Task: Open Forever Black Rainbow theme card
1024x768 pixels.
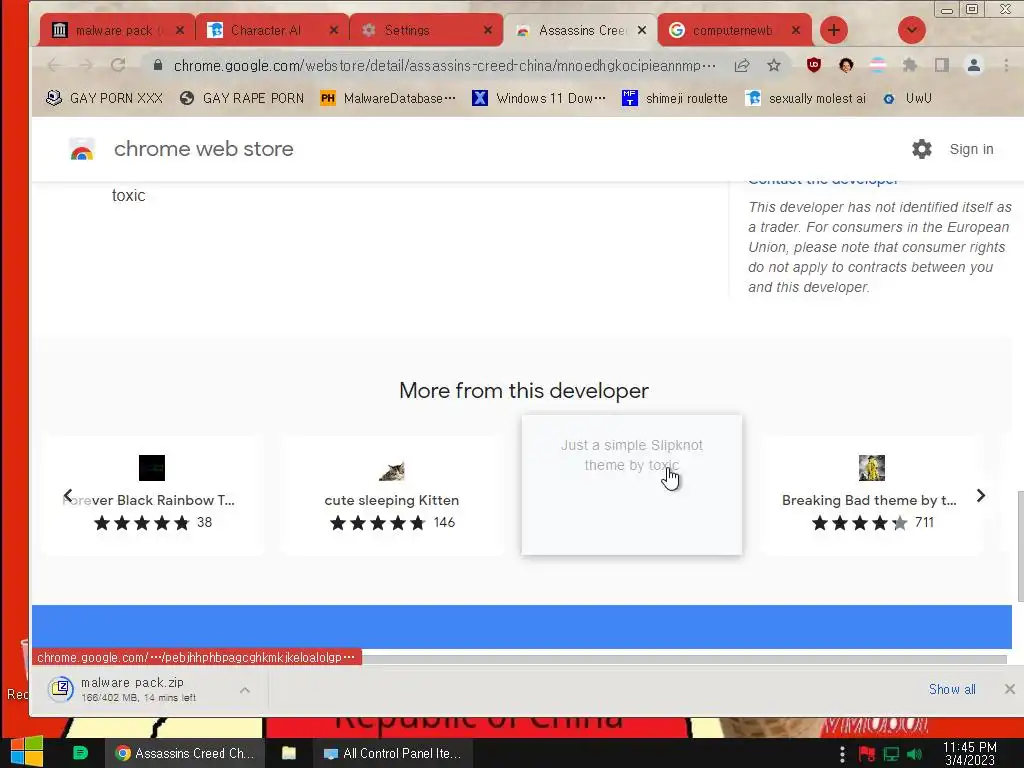Action: point(152,494)
